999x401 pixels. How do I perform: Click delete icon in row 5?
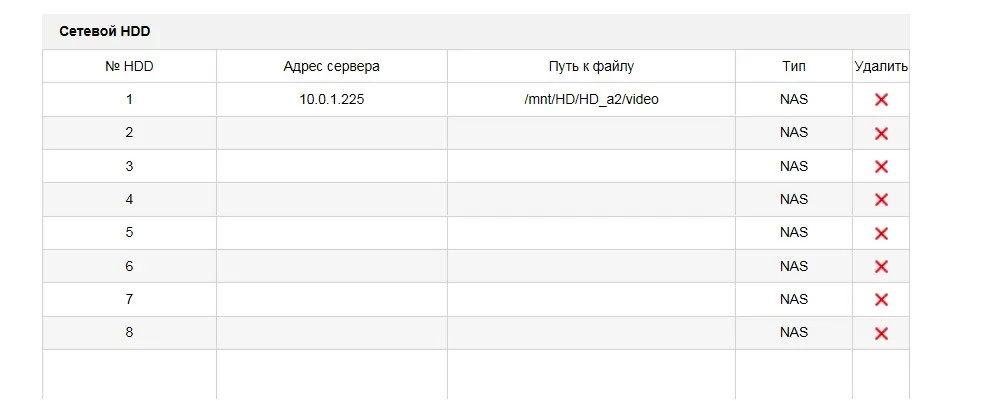click(881, 233)
